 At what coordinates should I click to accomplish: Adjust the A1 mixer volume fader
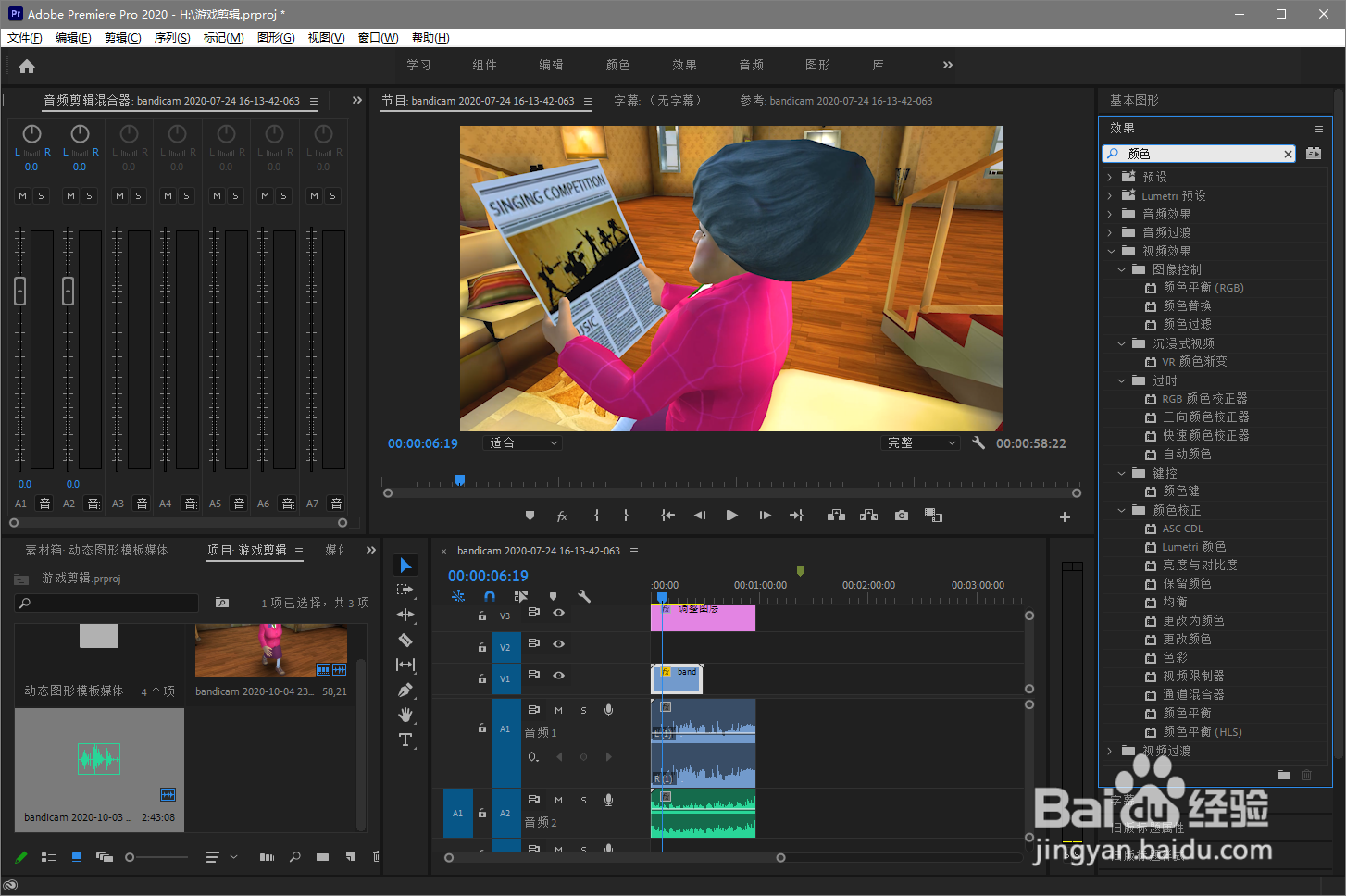tap(19, 291)
